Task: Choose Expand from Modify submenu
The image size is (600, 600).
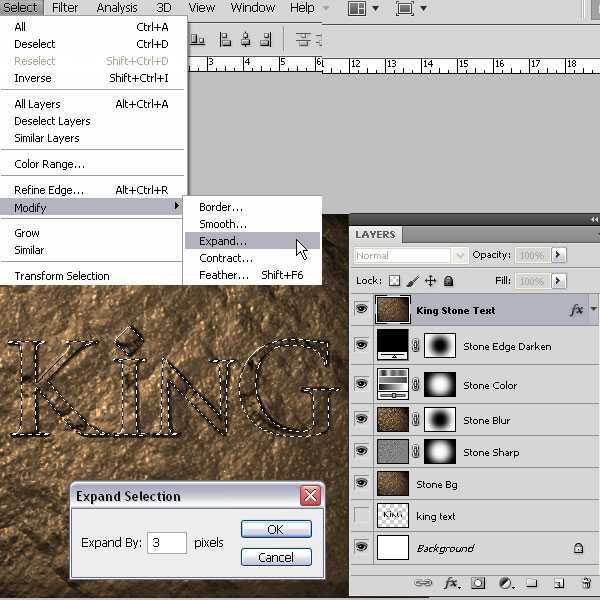Action: tap(223, 241)
